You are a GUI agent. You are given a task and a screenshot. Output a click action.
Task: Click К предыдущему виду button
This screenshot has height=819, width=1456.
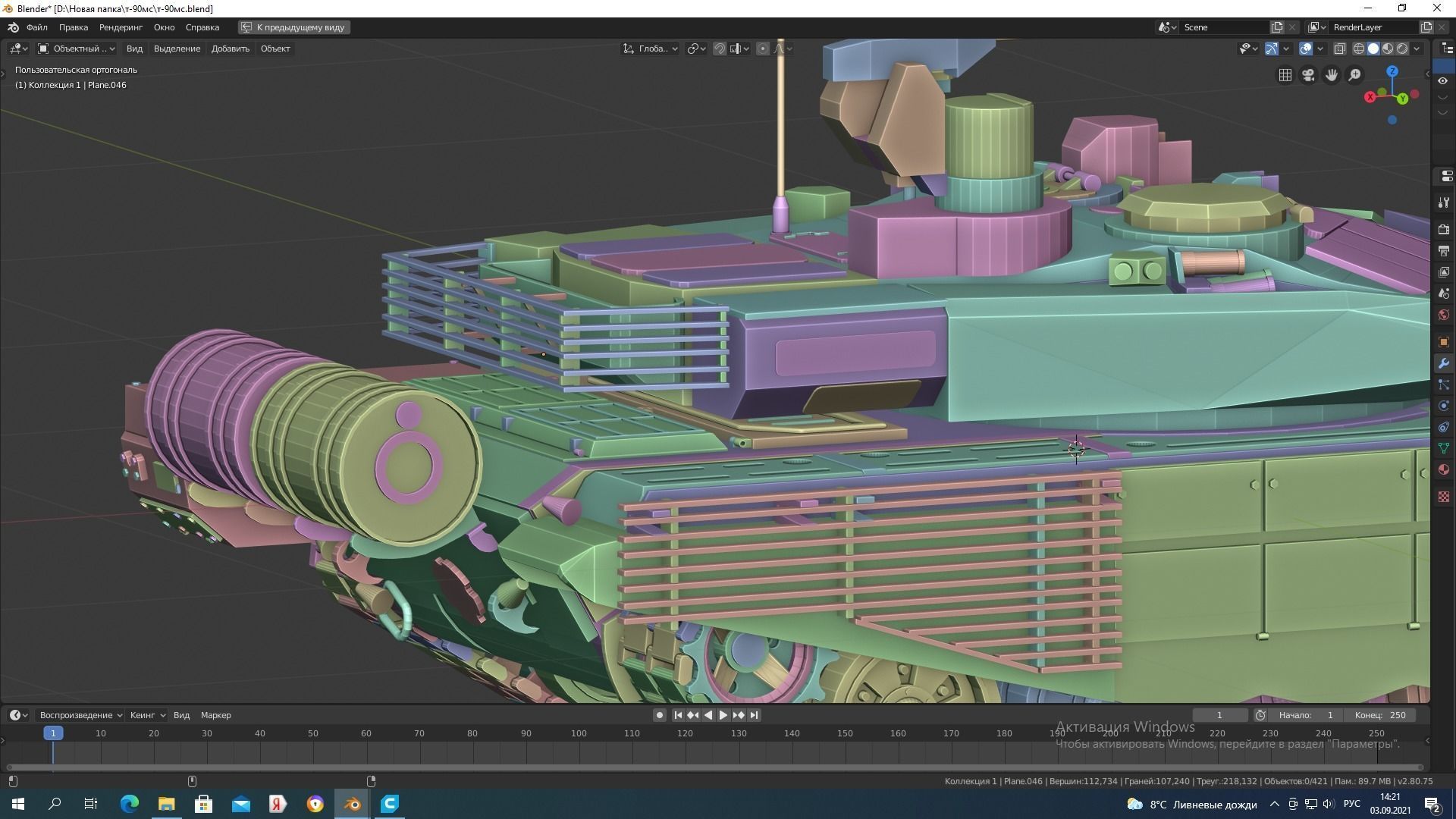click(x=293, y=27)
